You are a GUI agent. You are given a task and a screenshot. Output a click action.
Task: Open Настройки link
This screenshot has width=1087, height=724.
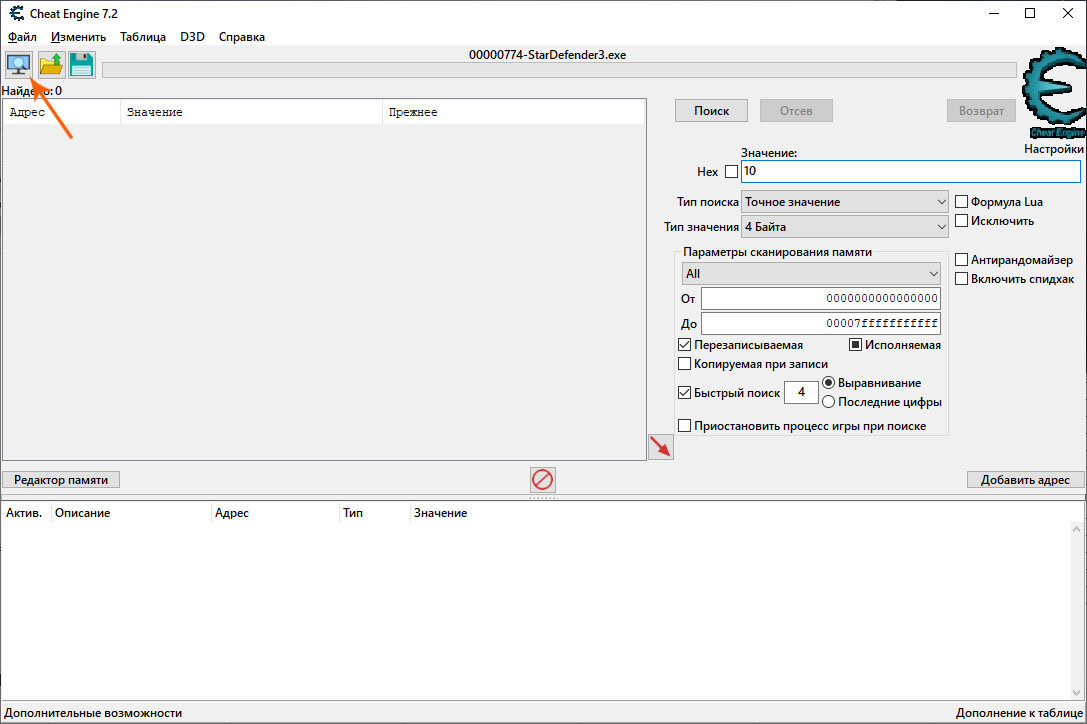coord(1054,149)
